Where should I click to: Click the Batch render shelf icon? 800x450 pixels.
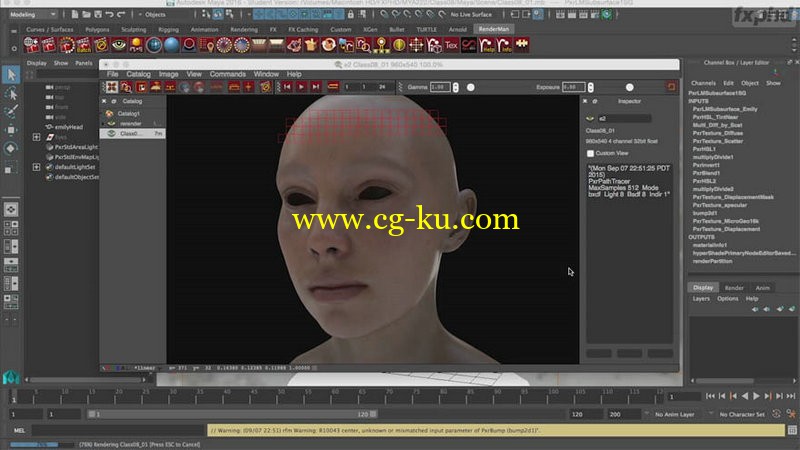(x=84, y=45)
